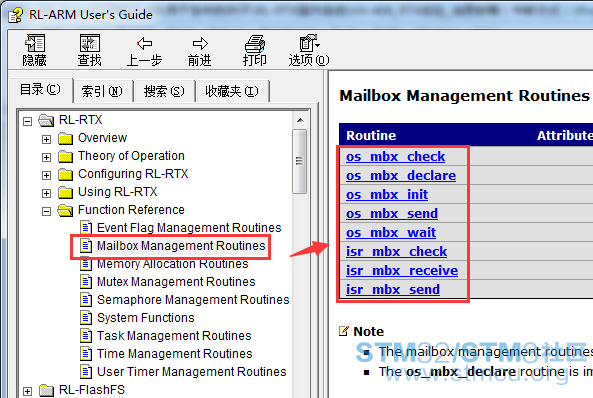Switch to the 搜索 (Search) tab
Image resolution: width=593 pixels, height=398 pixels.
point(164,91)
